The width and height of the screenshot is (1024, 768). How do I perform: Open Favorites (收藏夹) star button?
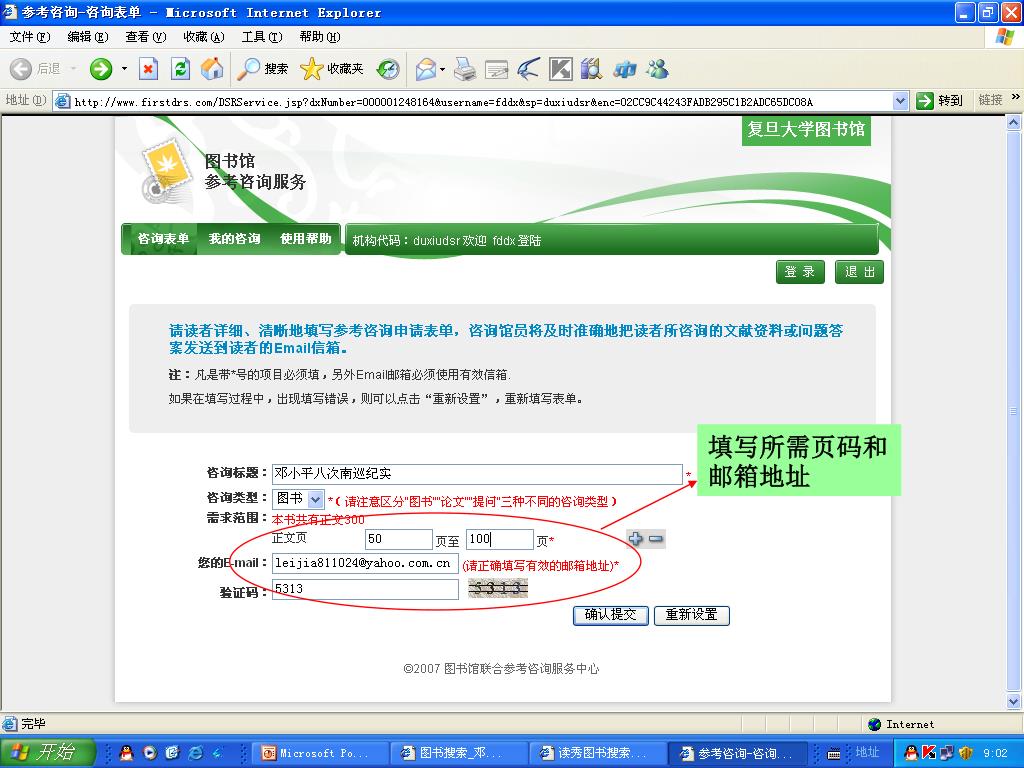(x=331, y=69)
